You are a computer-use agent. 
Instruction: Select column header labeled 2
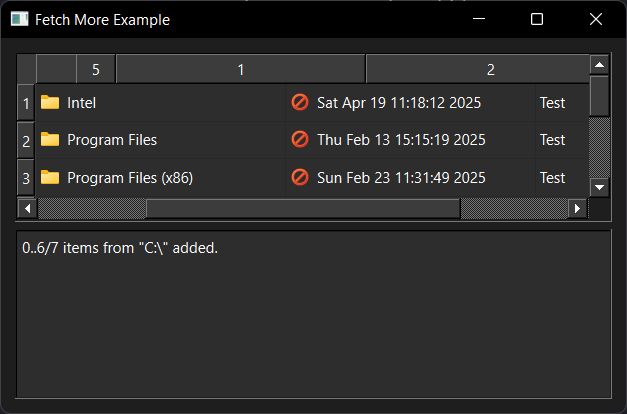[x=478, y=69]
